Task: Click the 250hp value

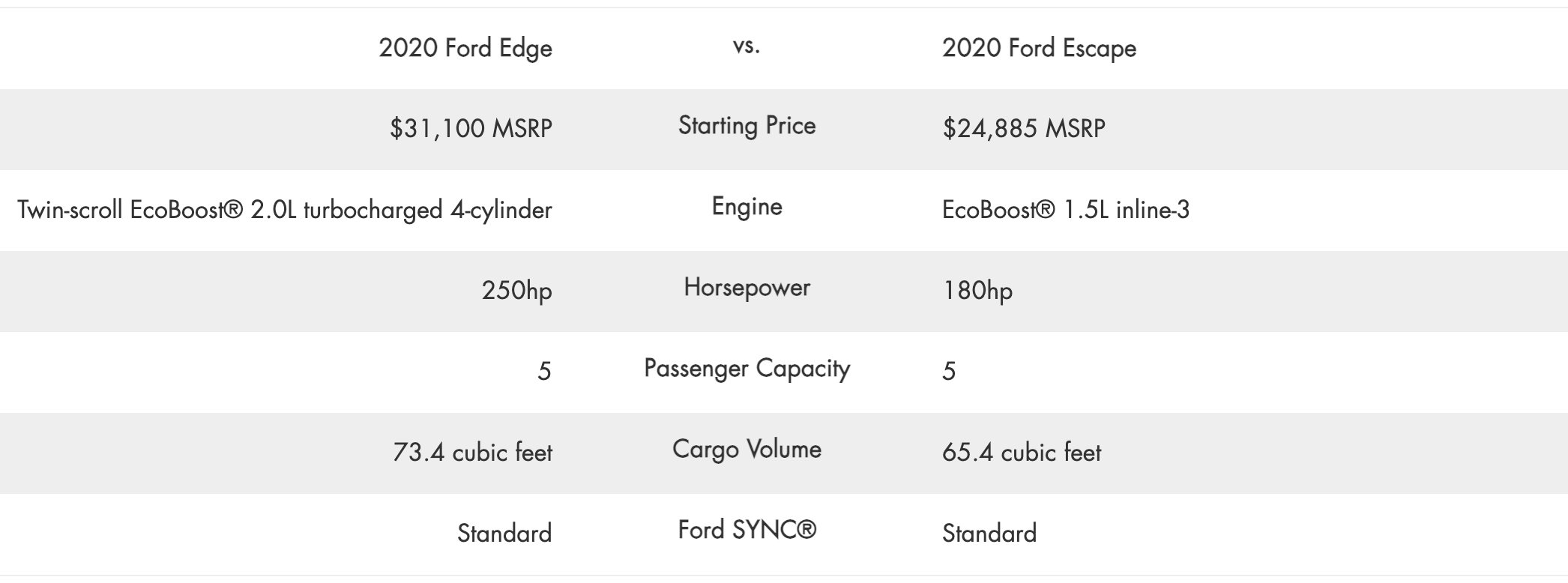Action: [516, 291]
